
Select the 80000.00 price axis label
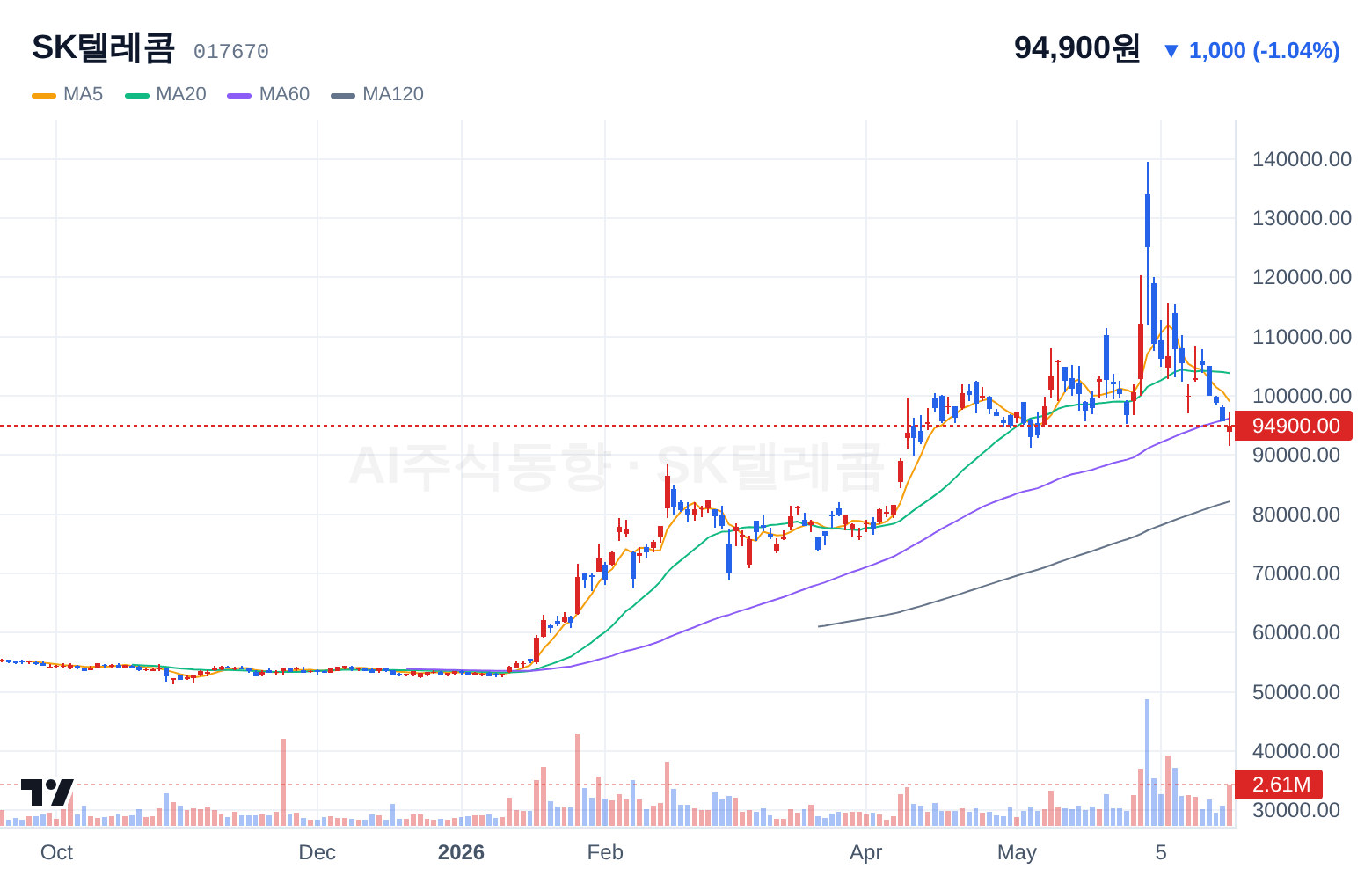[x=1296, y=515]
